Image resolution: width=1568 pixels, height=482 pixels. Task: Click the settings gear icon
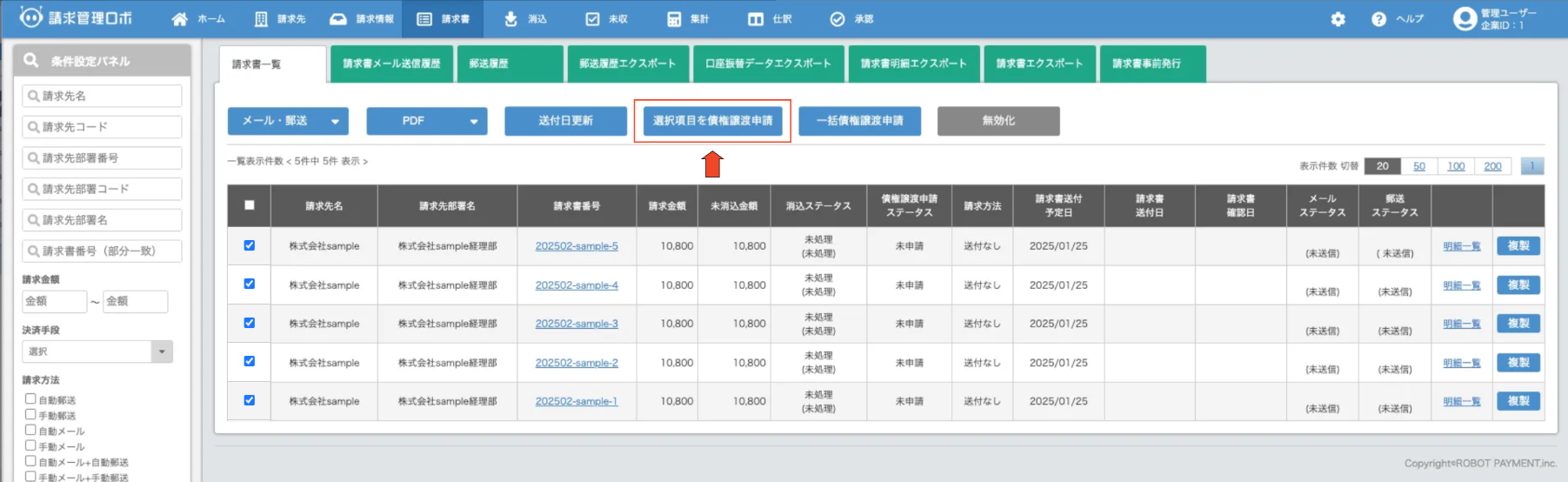click(1338, 19)
